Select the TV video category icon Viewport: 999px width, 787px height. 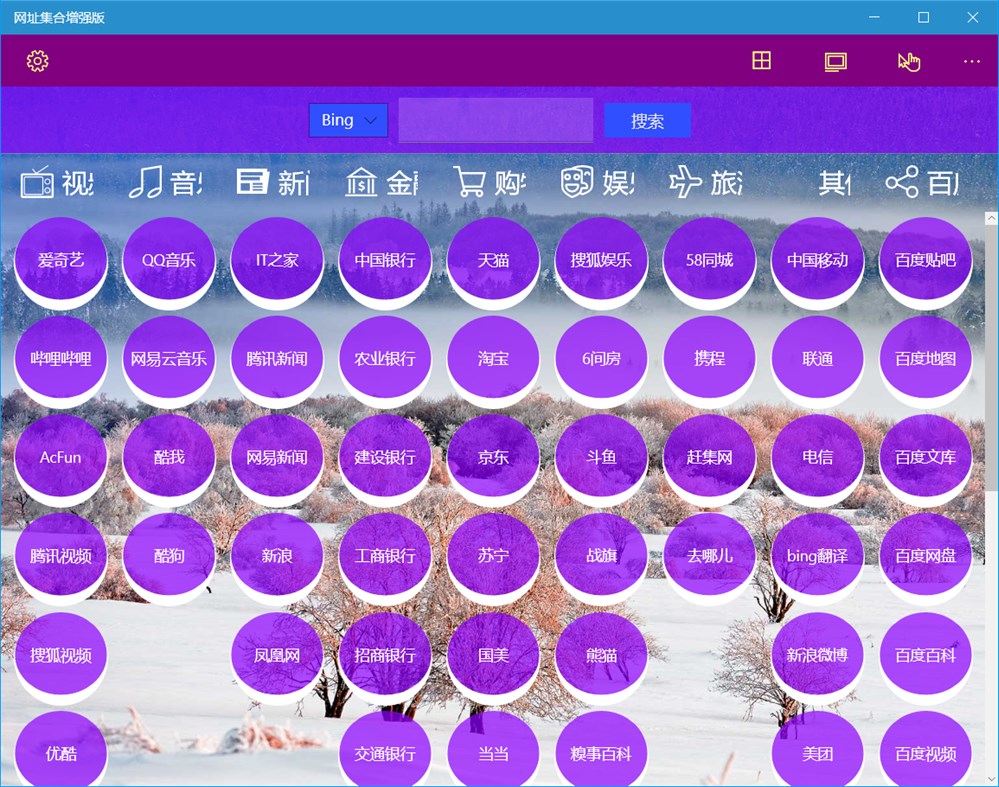click(37, 183)
